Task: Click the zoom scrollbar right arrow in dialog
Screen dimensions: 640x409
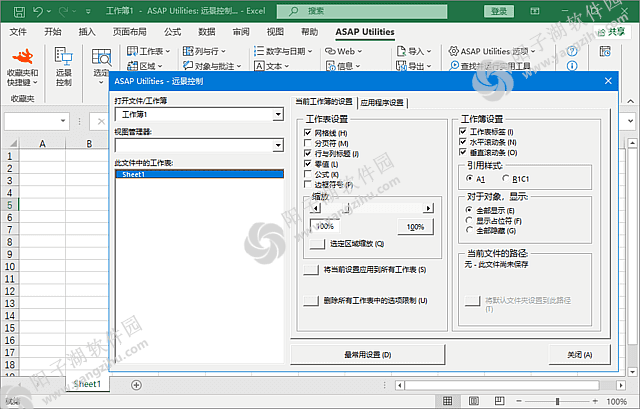Action: 428,208
